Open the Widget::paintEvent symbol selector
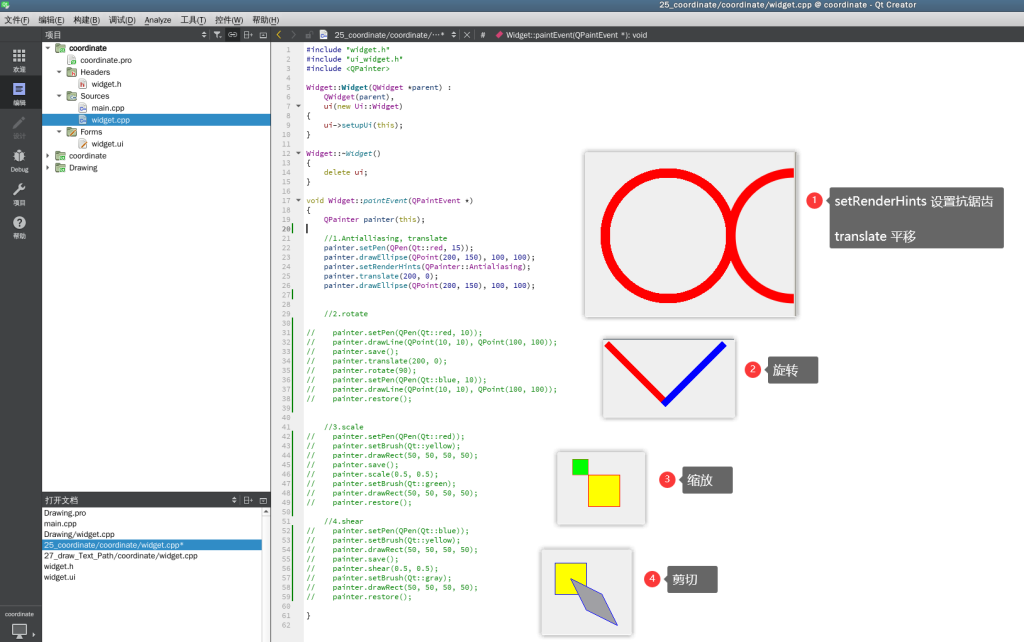The height and width of the screenshot is (642, 1024). pos(575,34)
